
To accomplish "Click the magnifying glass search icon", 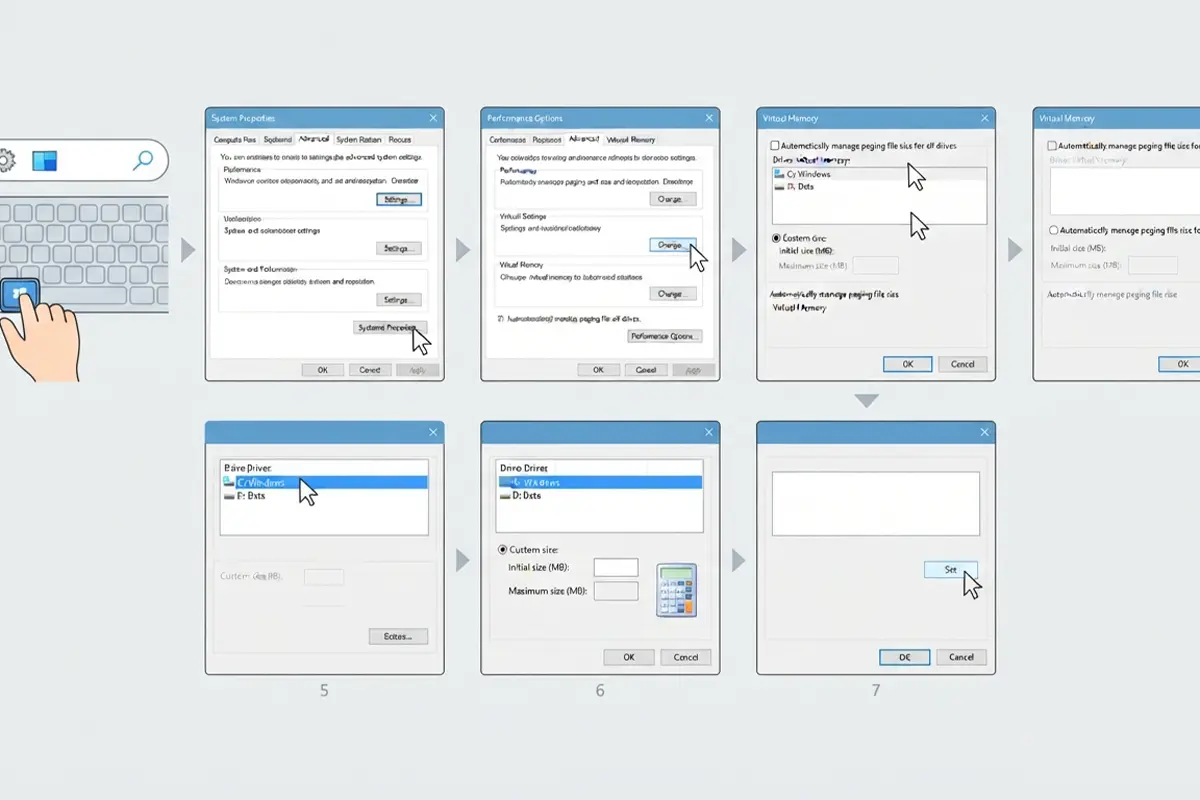I will [144, 160].
